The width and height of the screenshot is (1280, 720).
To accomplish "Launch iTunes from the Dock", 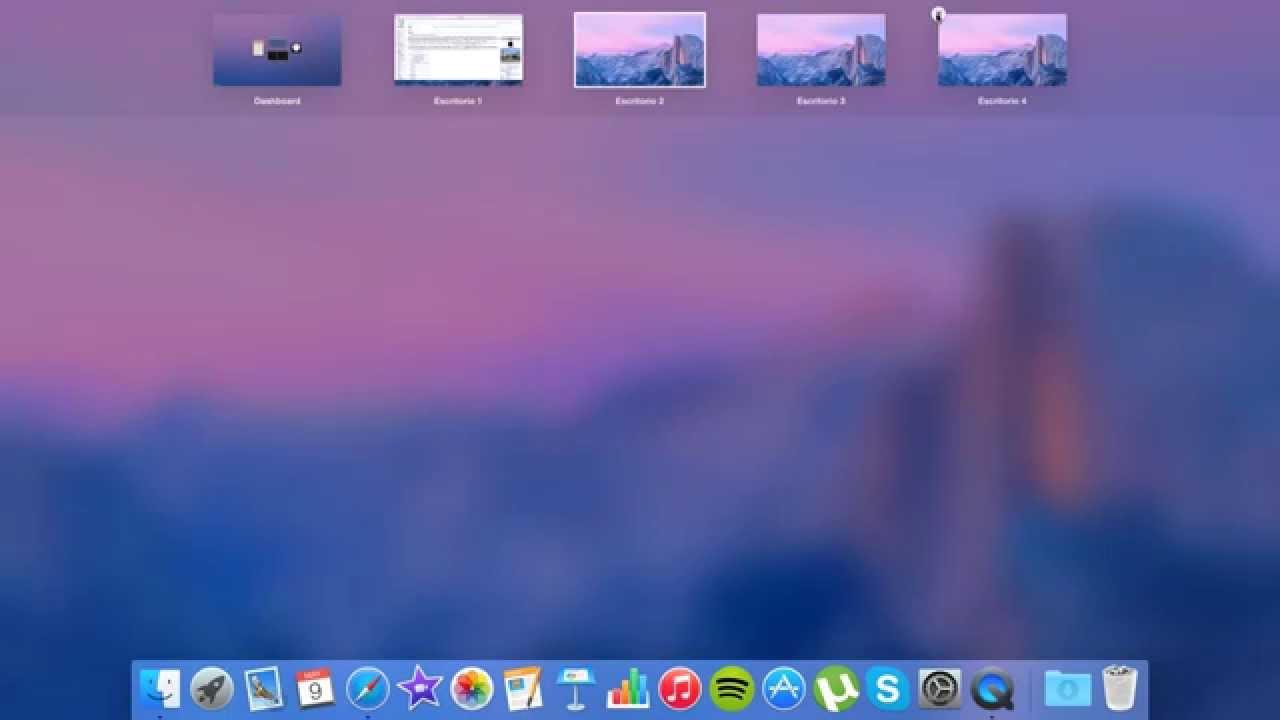I will [x=679, y=688].
